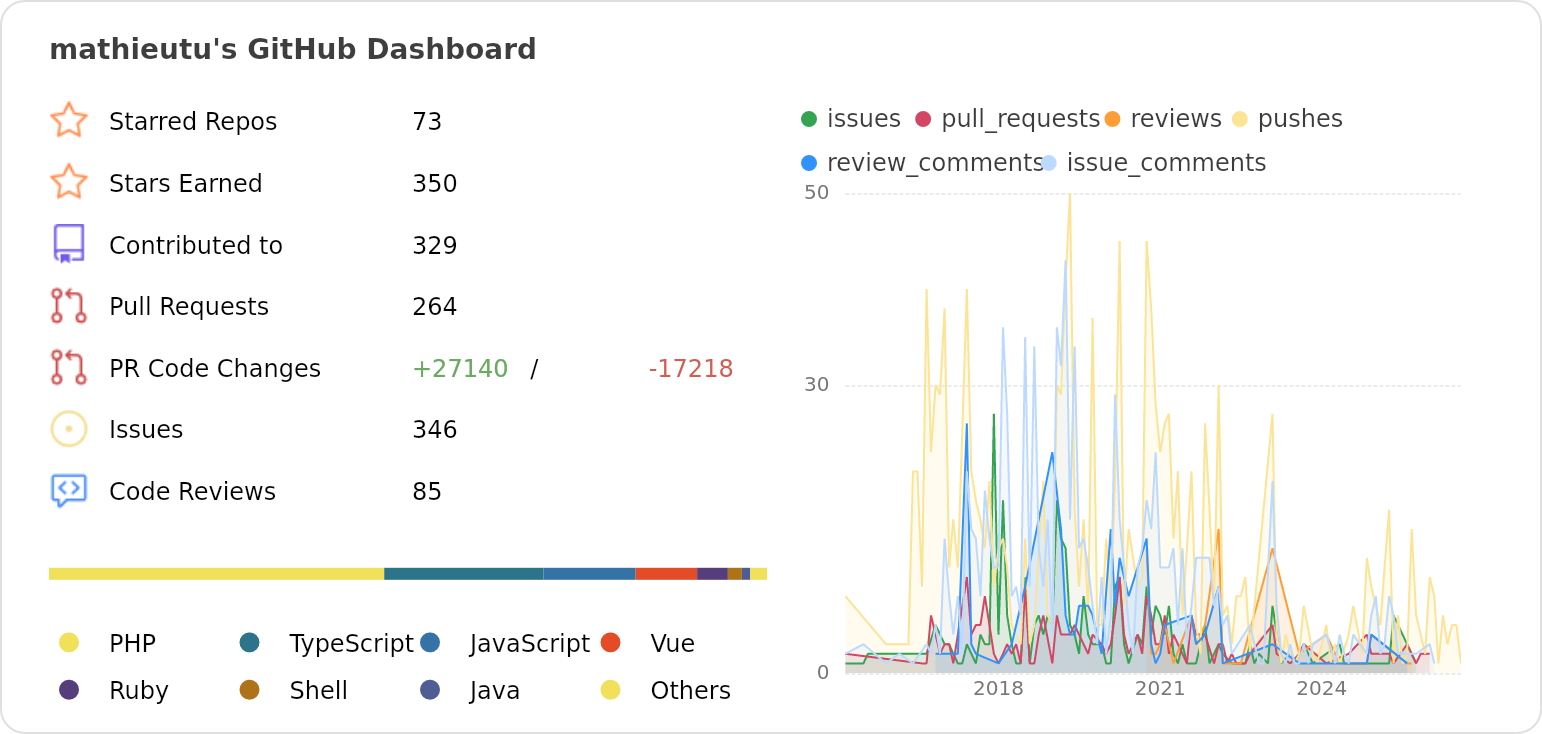Screen dimensions: 1542x734
Task: Click the Pull Requests row icon
Action: [x=68, y=306]
